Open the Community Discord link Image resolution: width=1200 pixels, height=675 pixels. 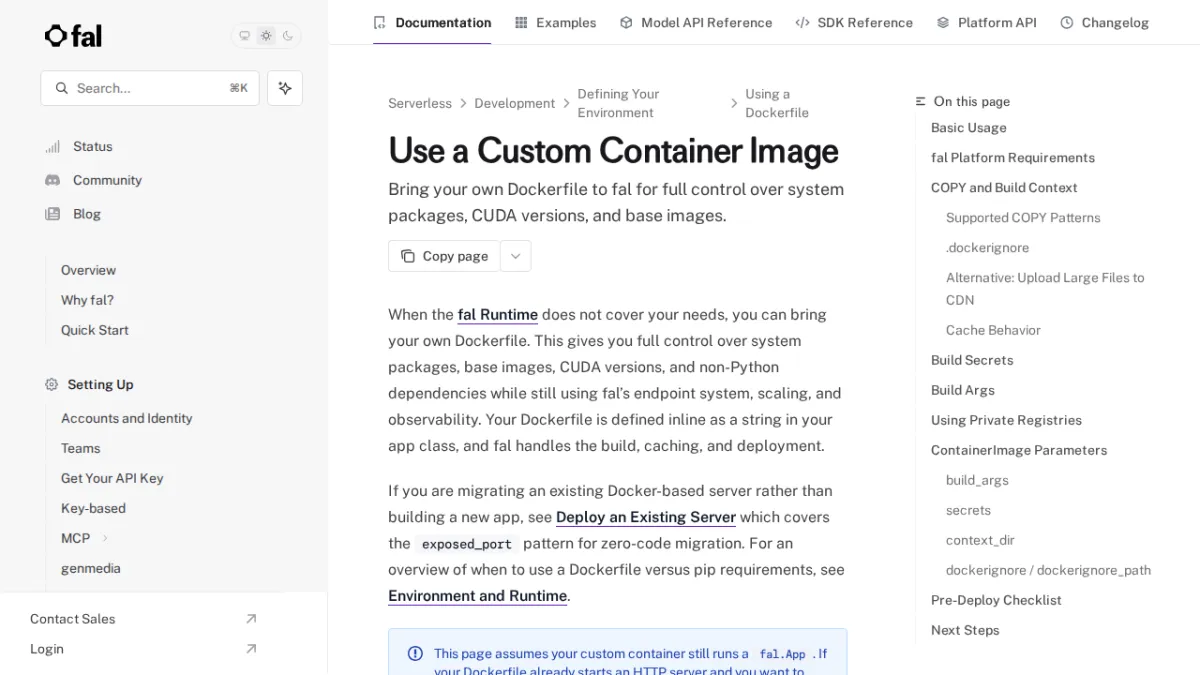point(93,180)
